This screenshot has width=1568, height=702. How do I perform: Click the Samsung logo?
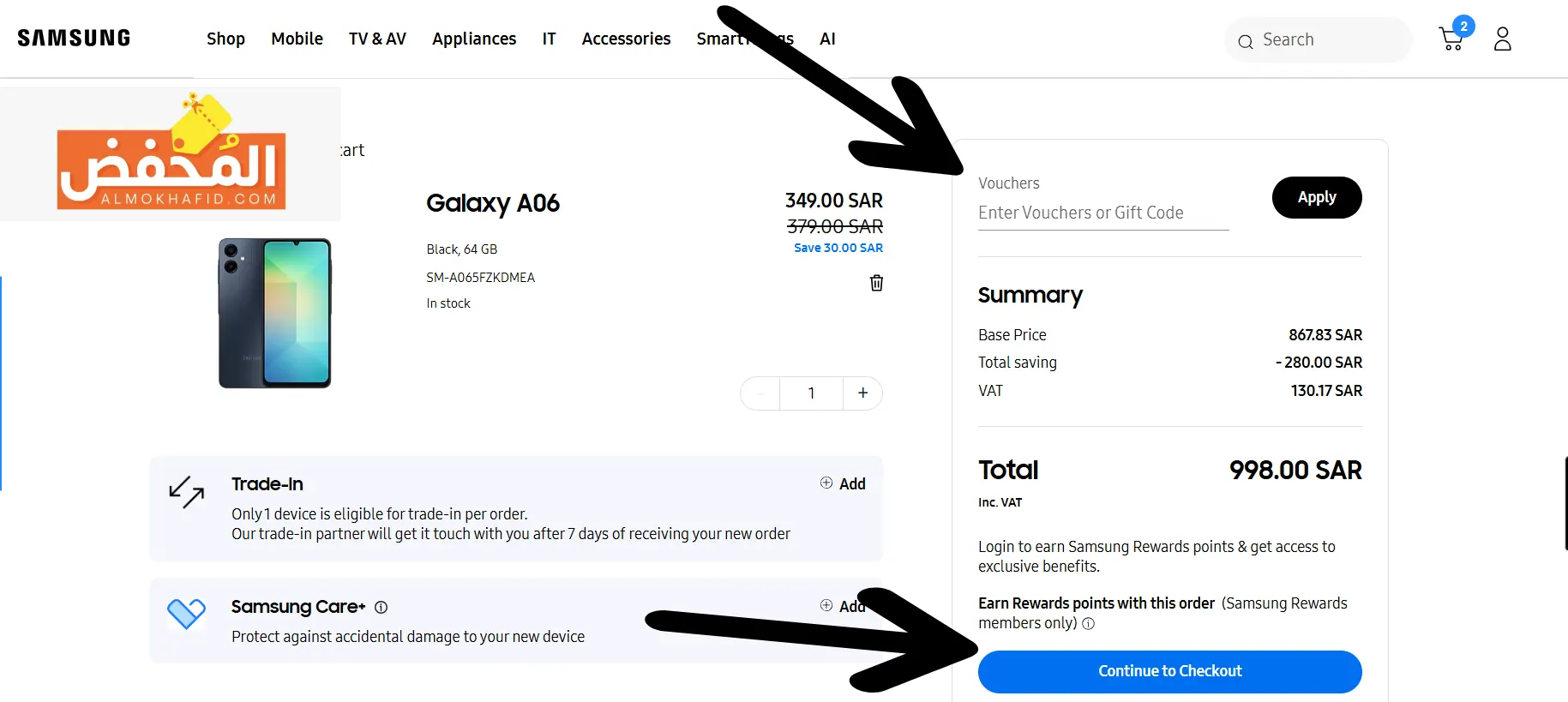(74, 39)
